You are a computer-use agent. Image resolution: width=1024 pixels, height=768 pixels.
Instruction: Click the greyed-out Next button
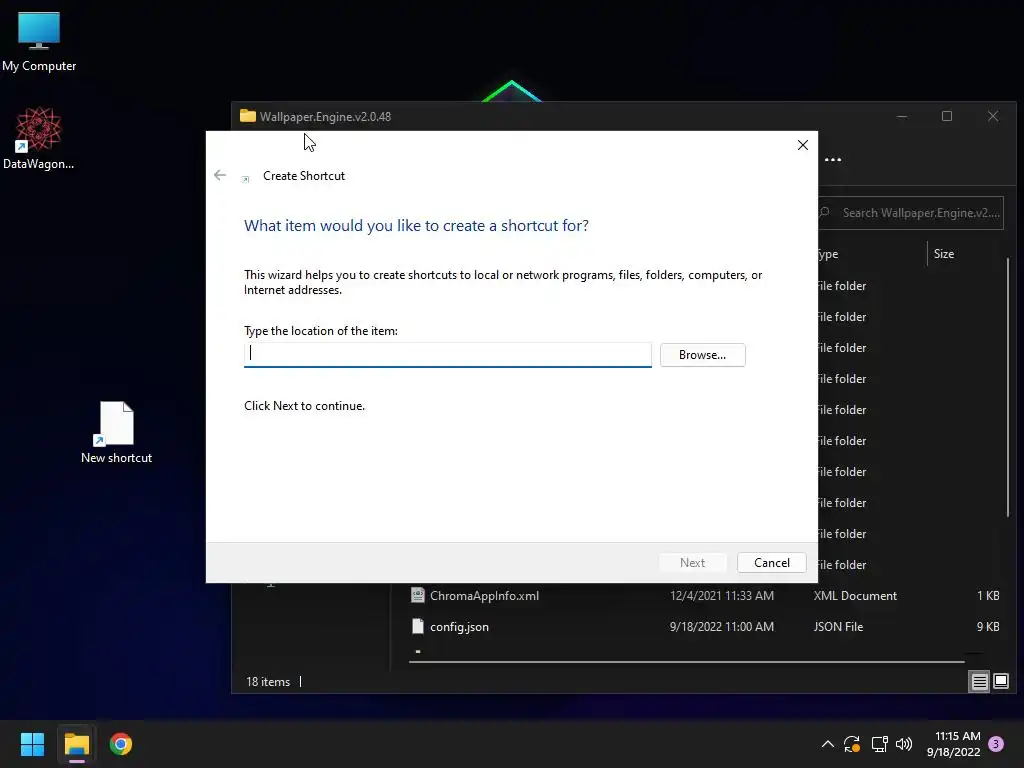(692, 562)
